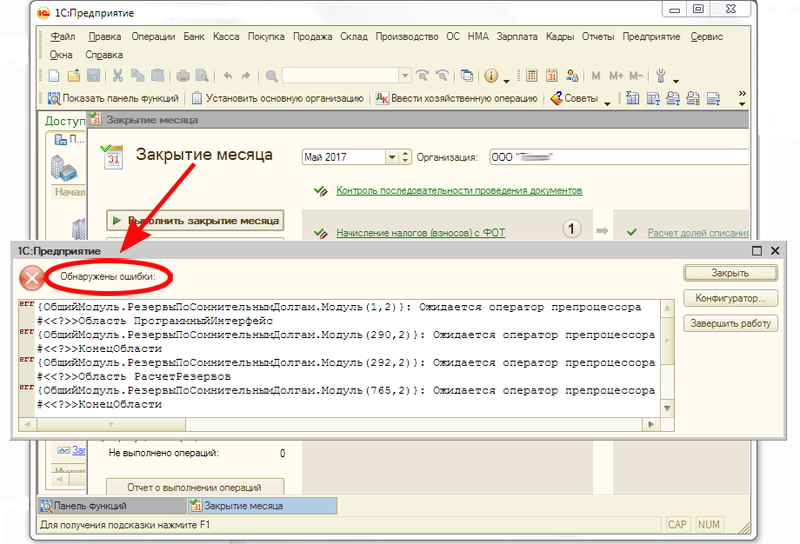The image size is (800, 544).
Task: Open dropdown arrow next to info icon
Action: coord(506,81)
